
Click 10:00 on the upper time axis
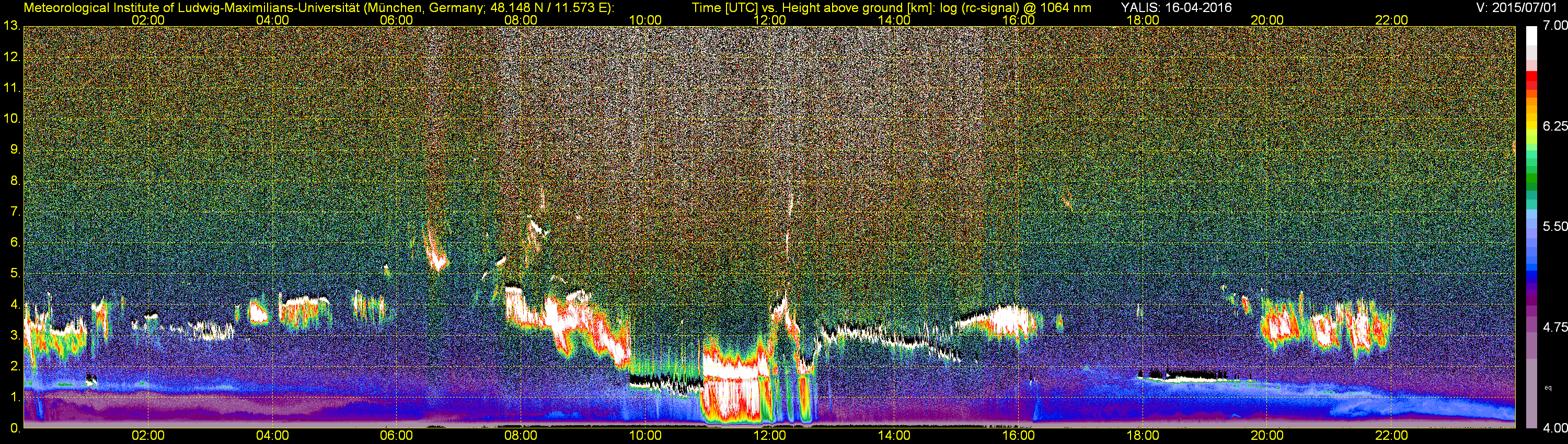click(645, 20)
